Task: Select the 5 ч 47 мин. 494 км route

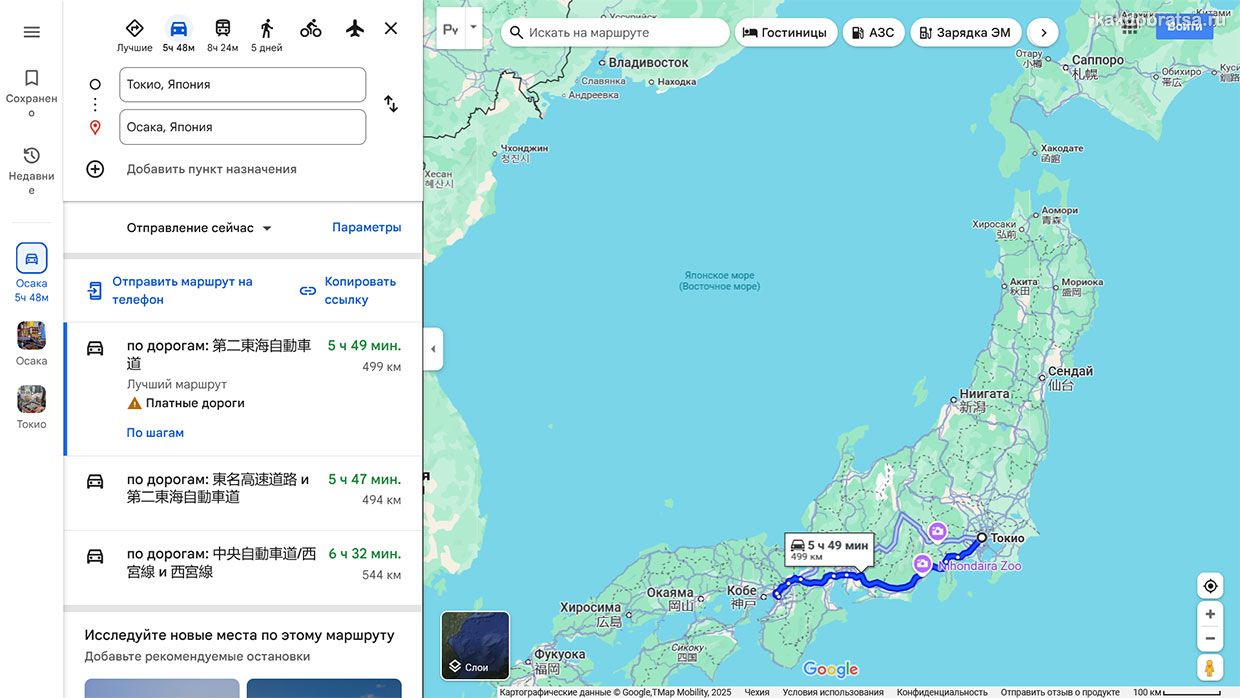Action: point(242,493)
